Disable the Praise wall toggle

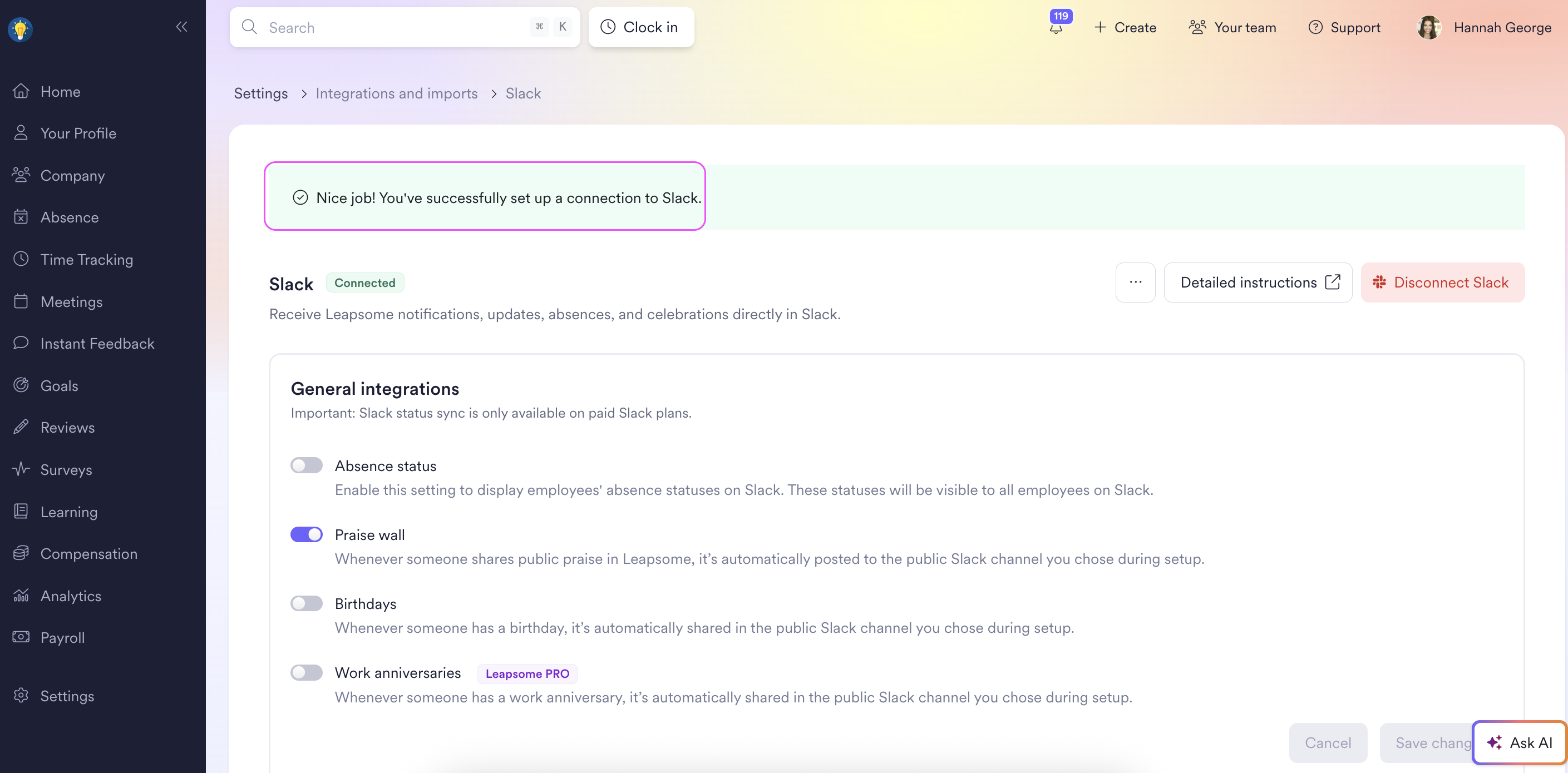(306, 534)
